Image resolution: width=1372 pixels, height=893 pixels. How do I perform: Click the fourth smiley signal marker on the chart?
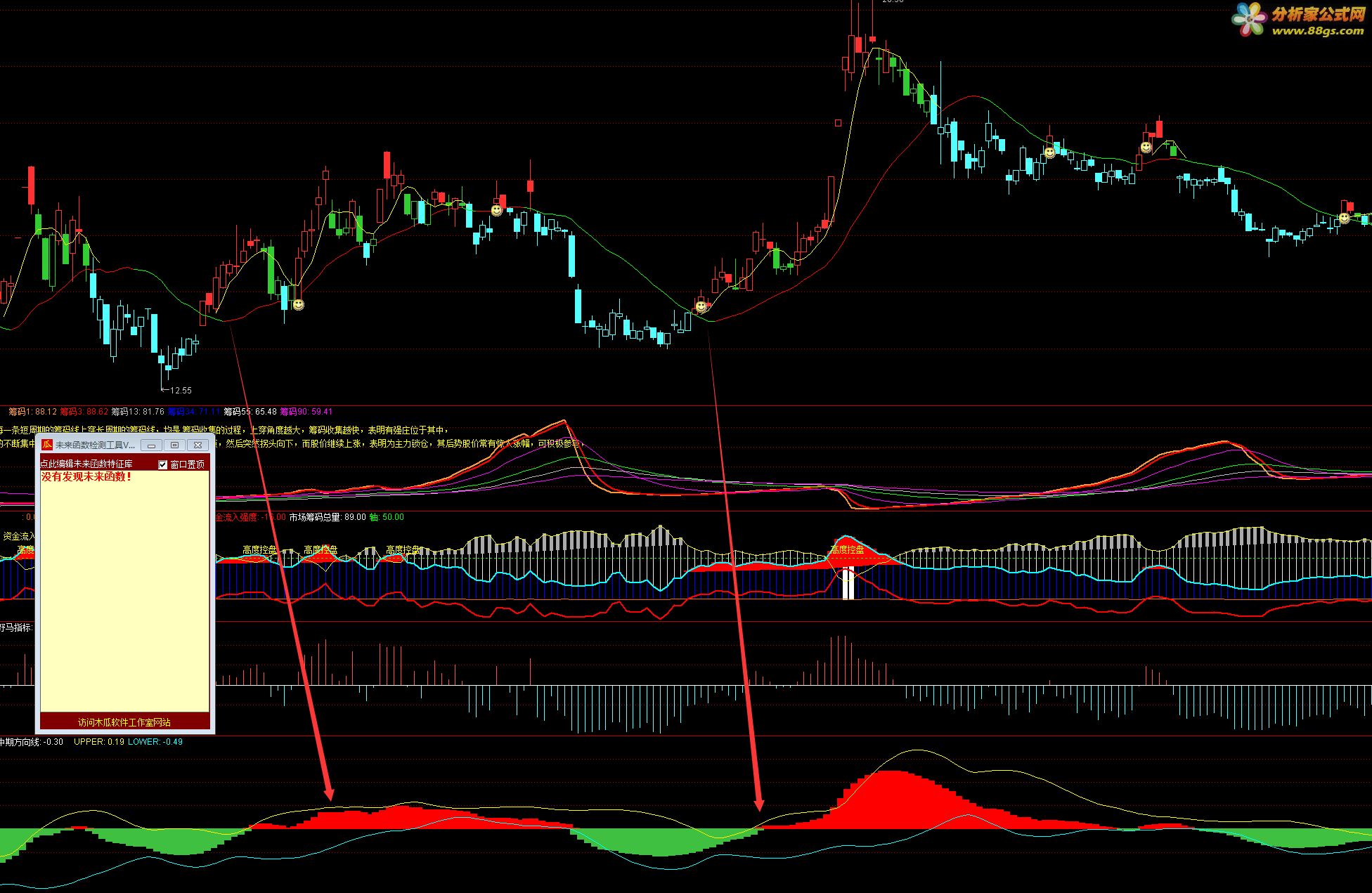(1049, 152)
